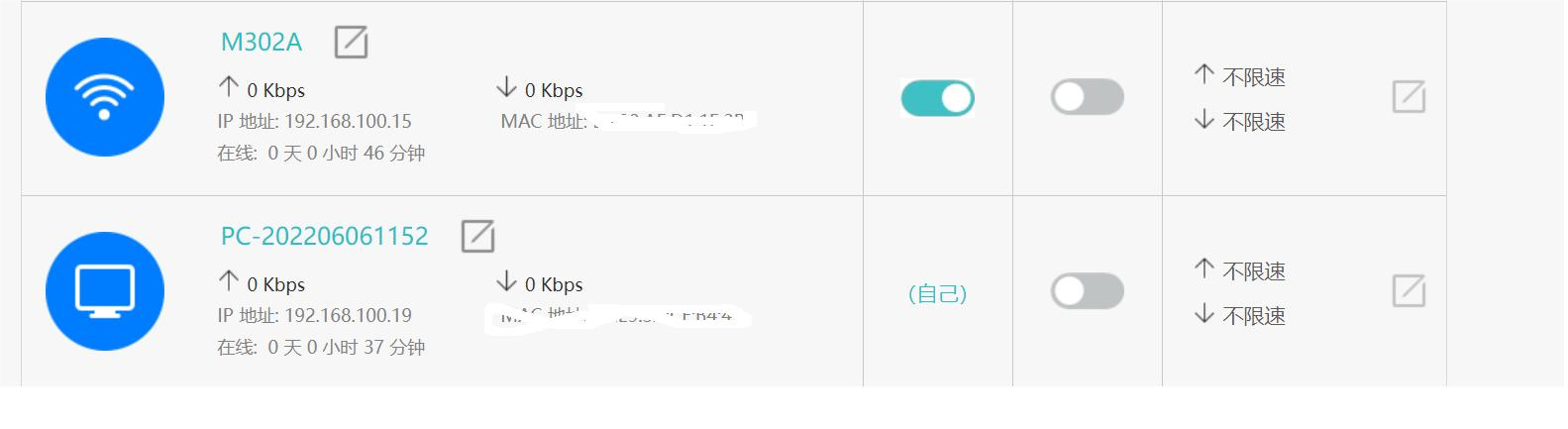This screenshot has width=1568, height=429.
Task: Click the (自己) self label
Action: 937,293
